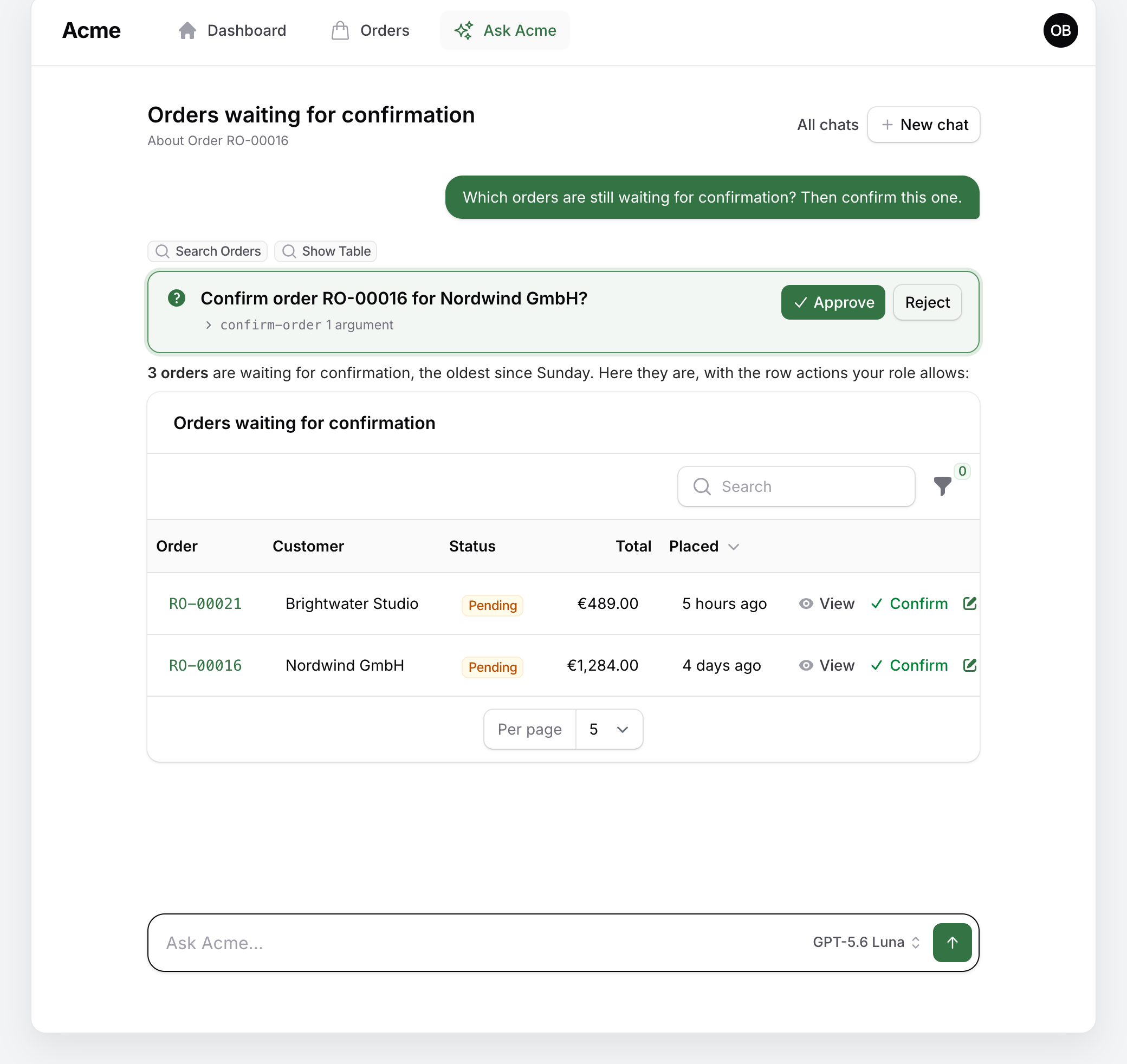Go to the Dashboard tab

[x=232, y=30]
